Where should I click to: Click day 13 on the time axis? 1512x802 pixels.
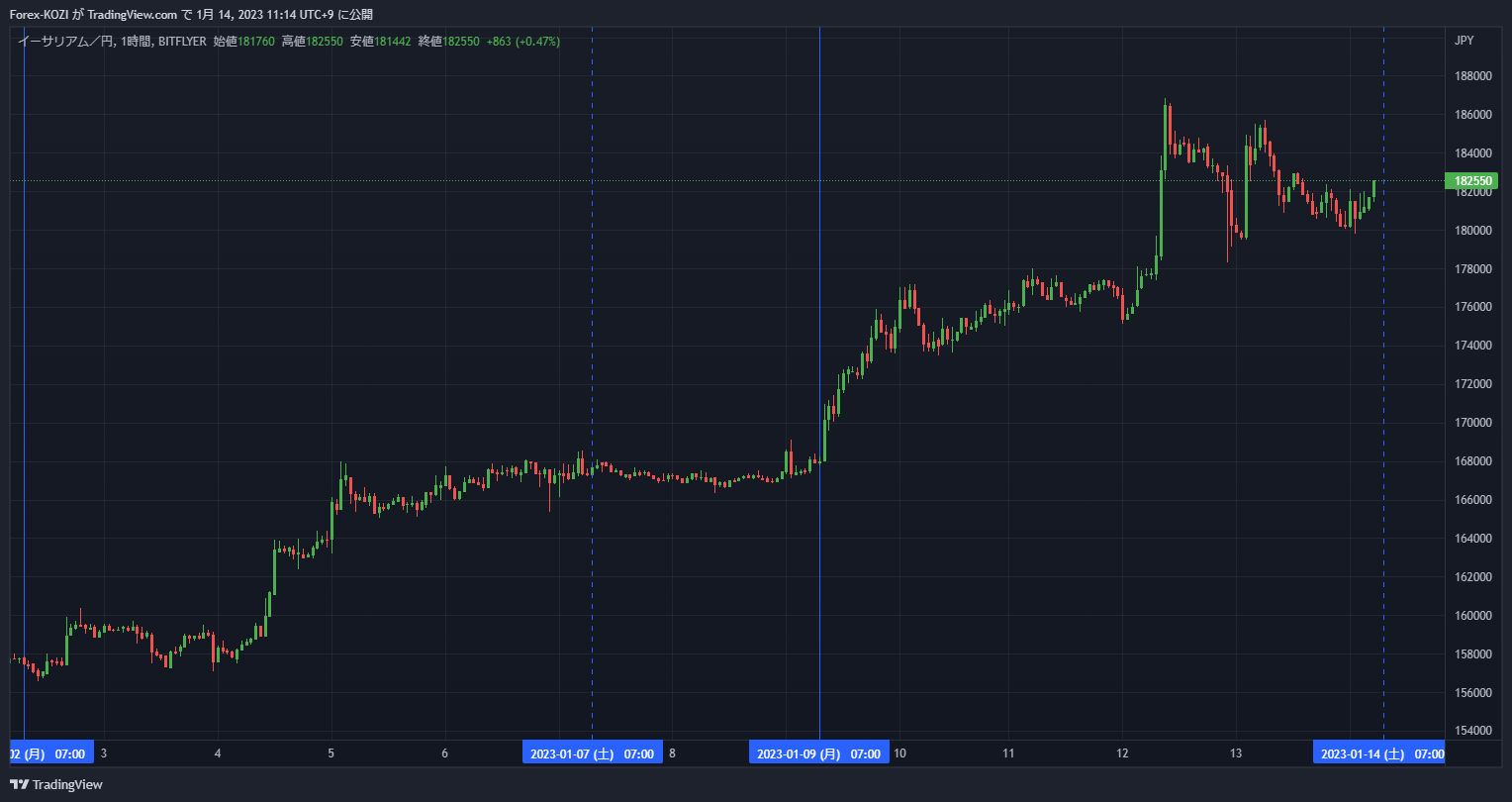coord(1236,753)
